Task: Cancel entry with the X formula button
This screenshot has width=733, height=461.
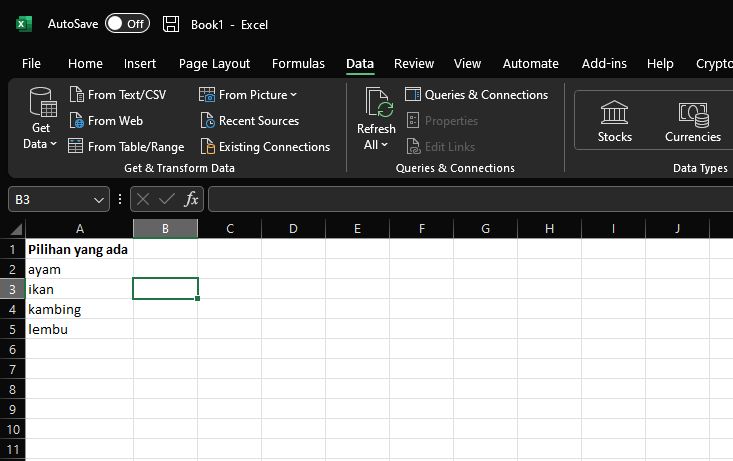Action: tap(143, 200)
